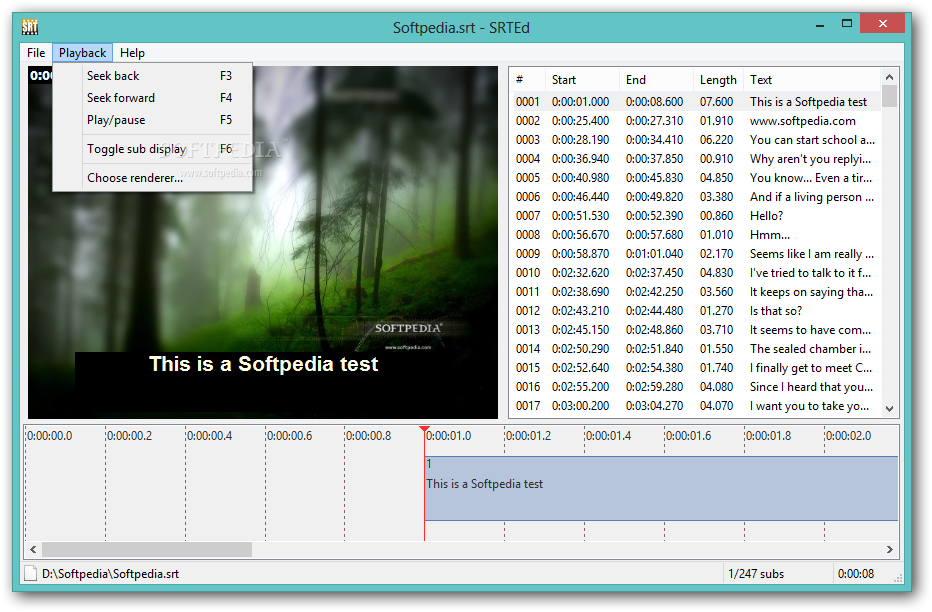
Task: Click the subtitle list scroll down arrow
Action: [x=889, y=409]
